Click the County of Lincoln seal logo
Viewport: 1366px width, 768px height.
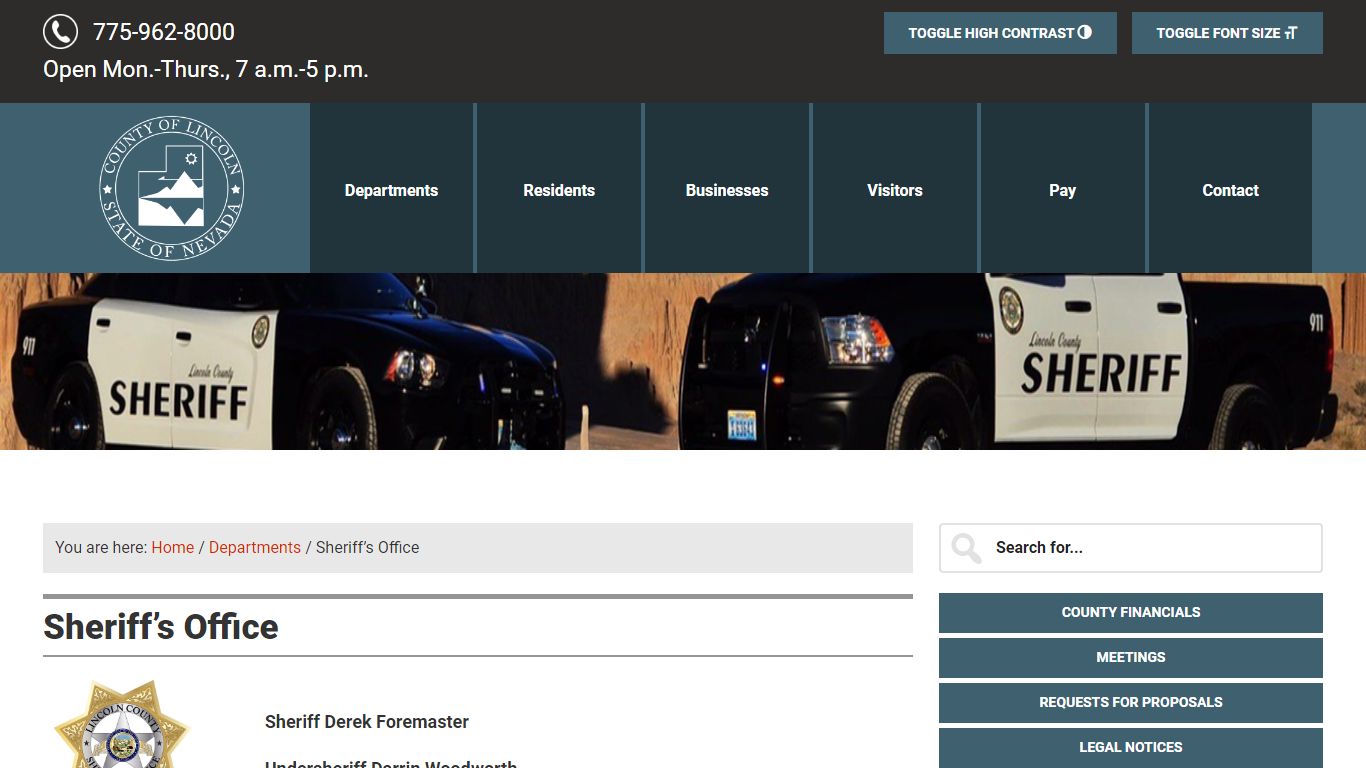coord(171,188)
